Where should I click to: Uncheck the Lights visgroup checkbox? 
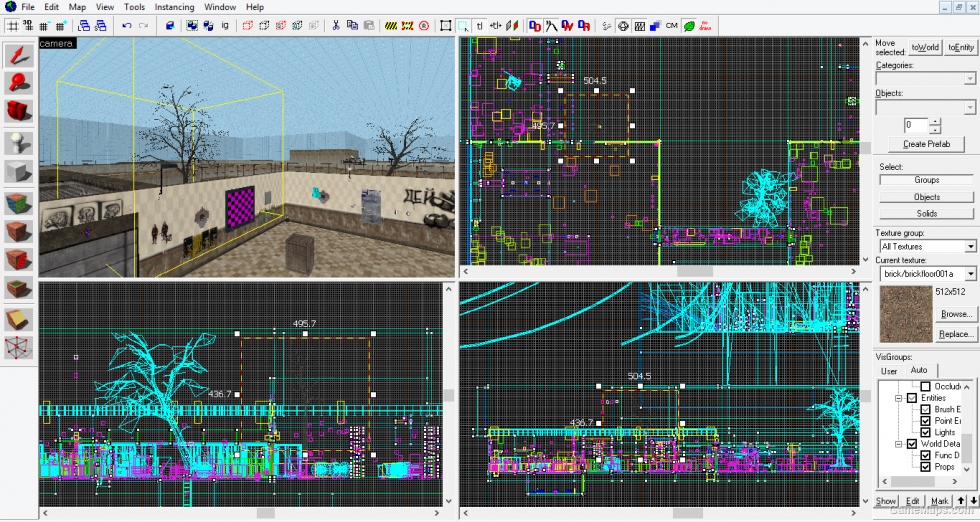pyautogui.click(x=926, y=432)
